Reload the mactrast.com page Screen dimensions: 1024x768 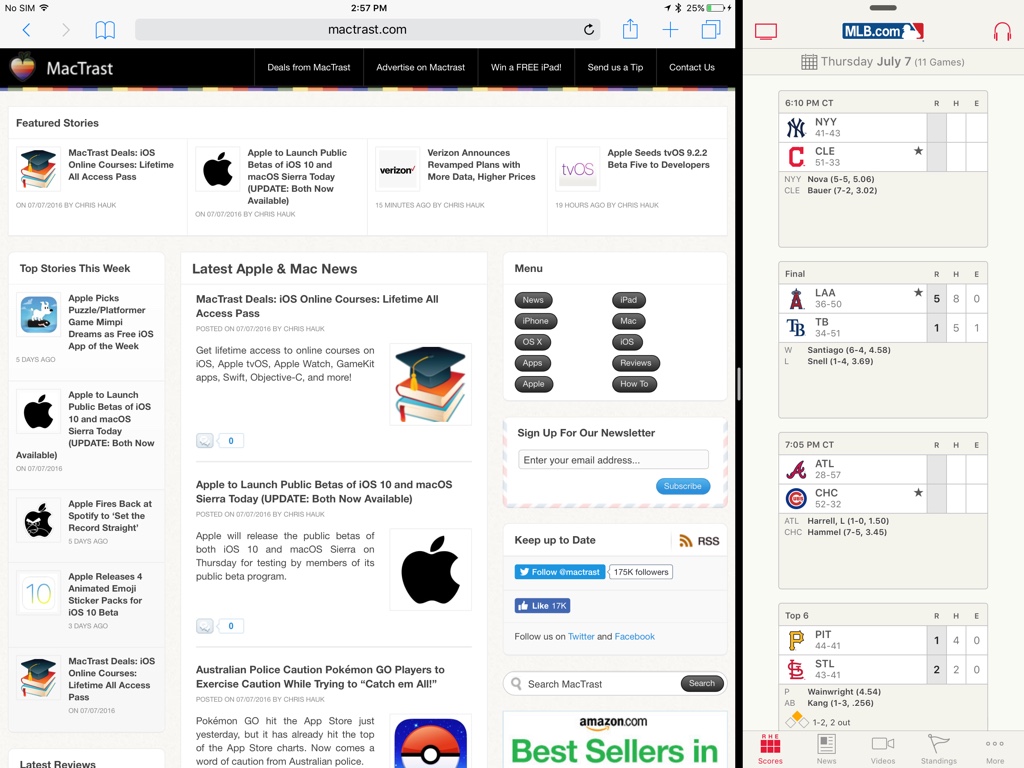(589, 30)
